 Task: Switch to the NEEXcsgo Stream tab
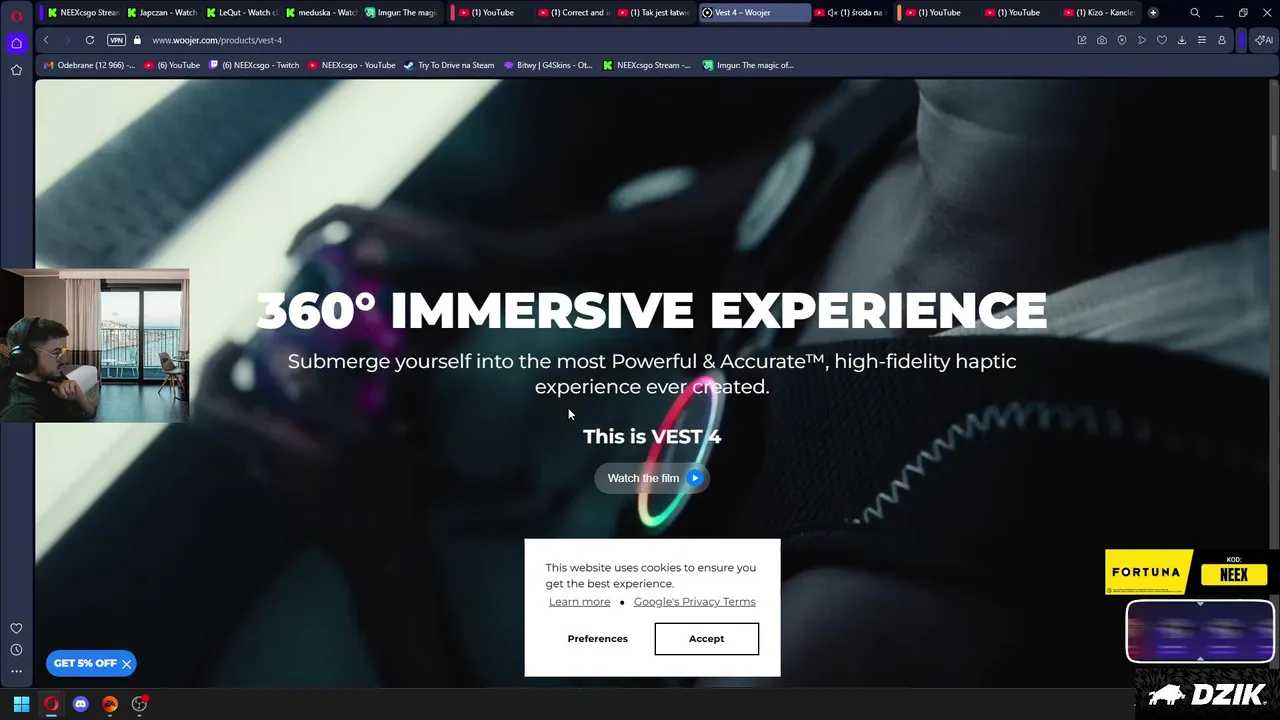(x=82, y=13)
